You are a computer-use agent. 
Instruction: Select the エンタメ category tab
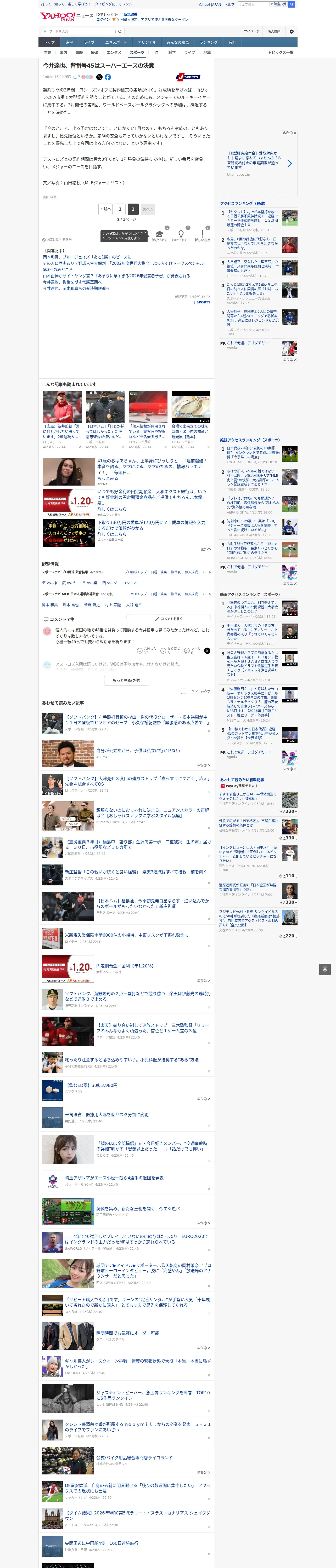pyautogui.click(x=114, y=52)
